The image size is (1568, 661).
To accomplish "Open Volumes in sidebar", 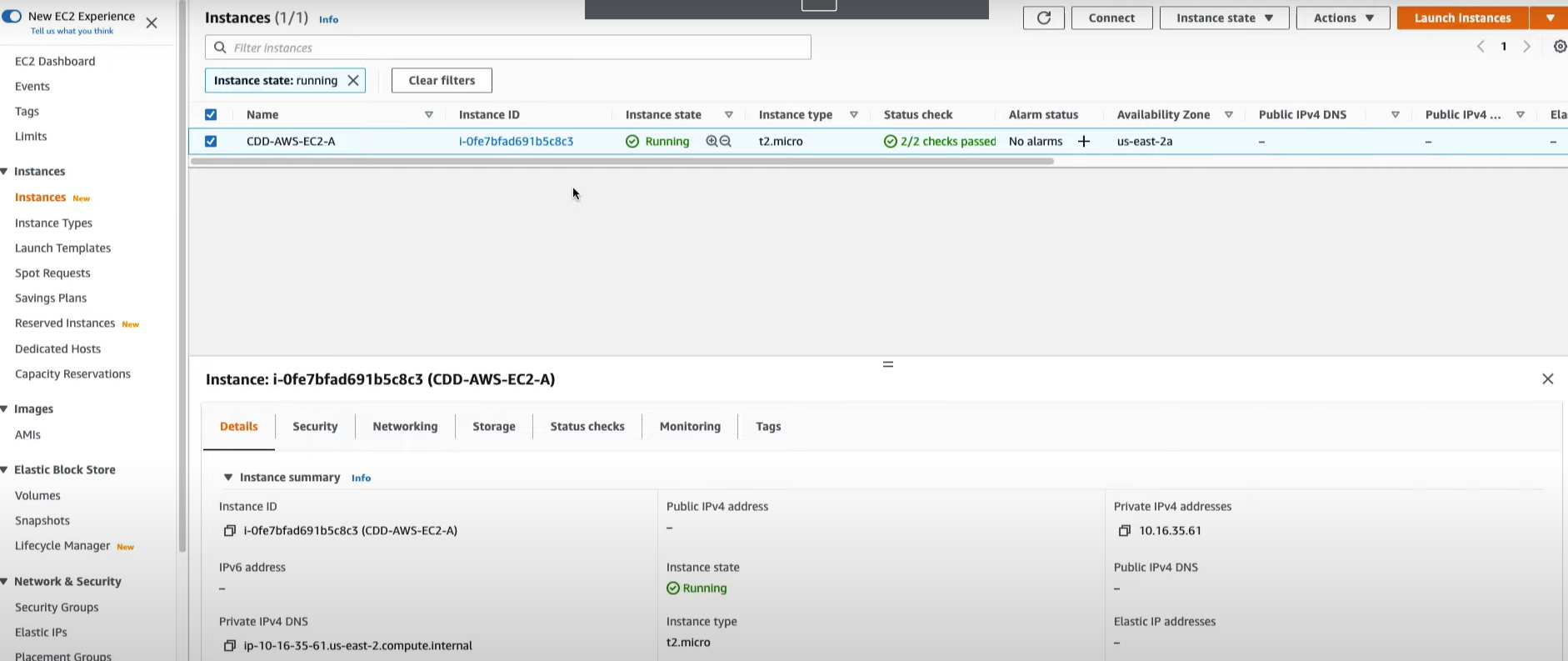I will [37, 495].
